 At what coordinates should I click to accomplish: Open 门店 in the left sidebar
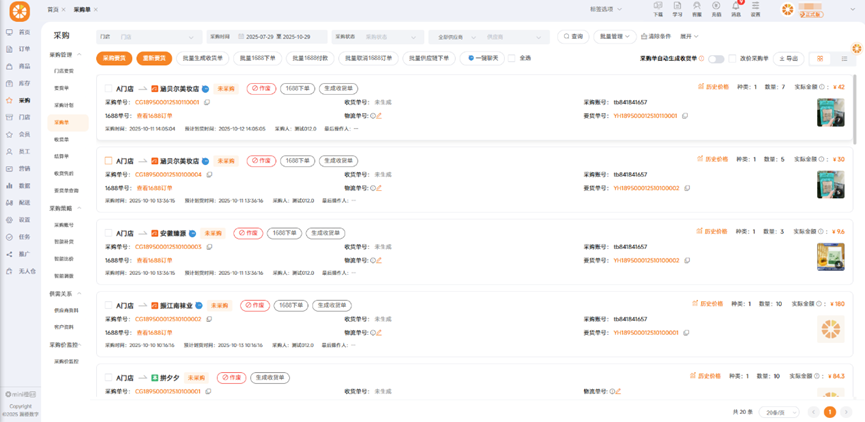coord(17,117)
